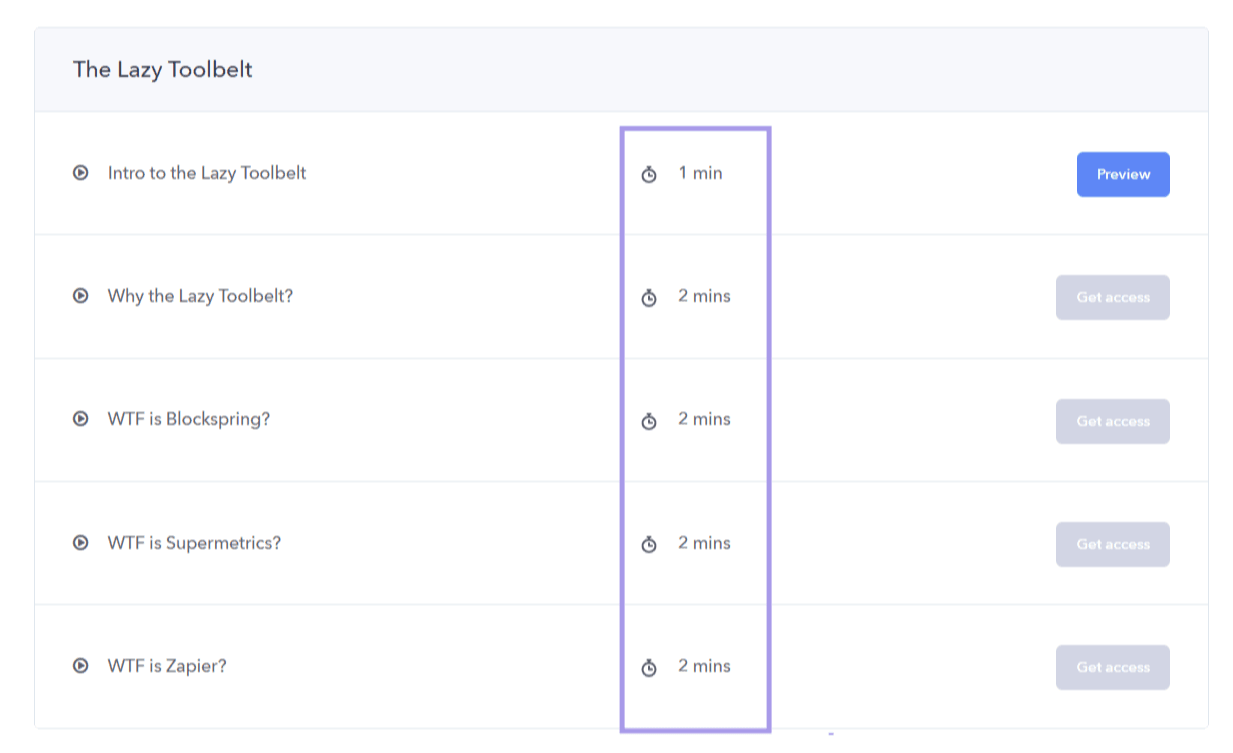Click the timer icon on the WTF is Zapier? row
Screen dimensions: 1233x753
(649, 666)
